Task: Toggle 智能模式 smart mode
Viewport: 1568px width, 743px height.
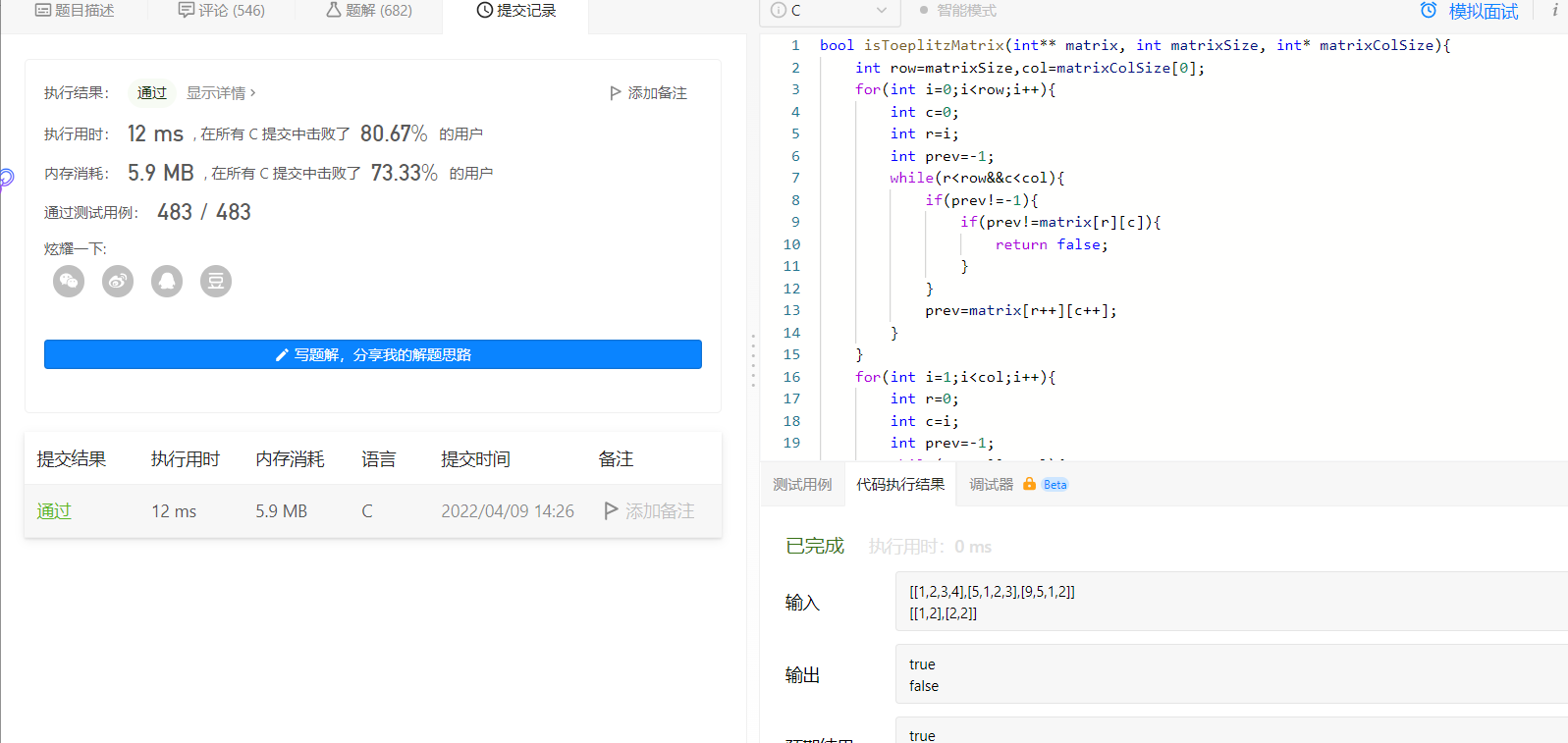Action: 957,10
